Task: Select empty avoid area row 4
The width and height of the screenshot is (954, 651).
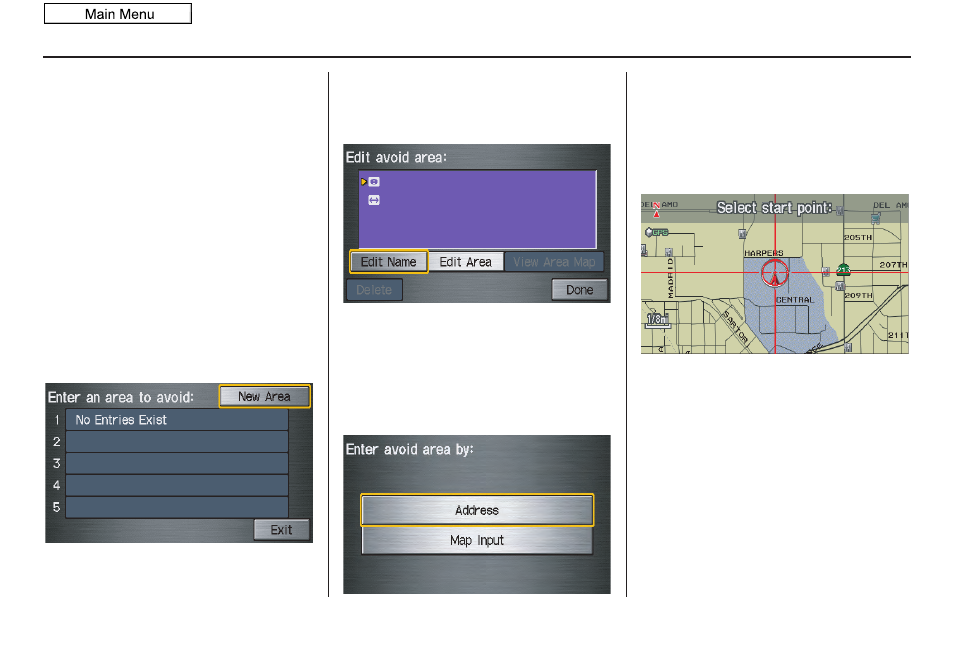Action: click(176, 486)
